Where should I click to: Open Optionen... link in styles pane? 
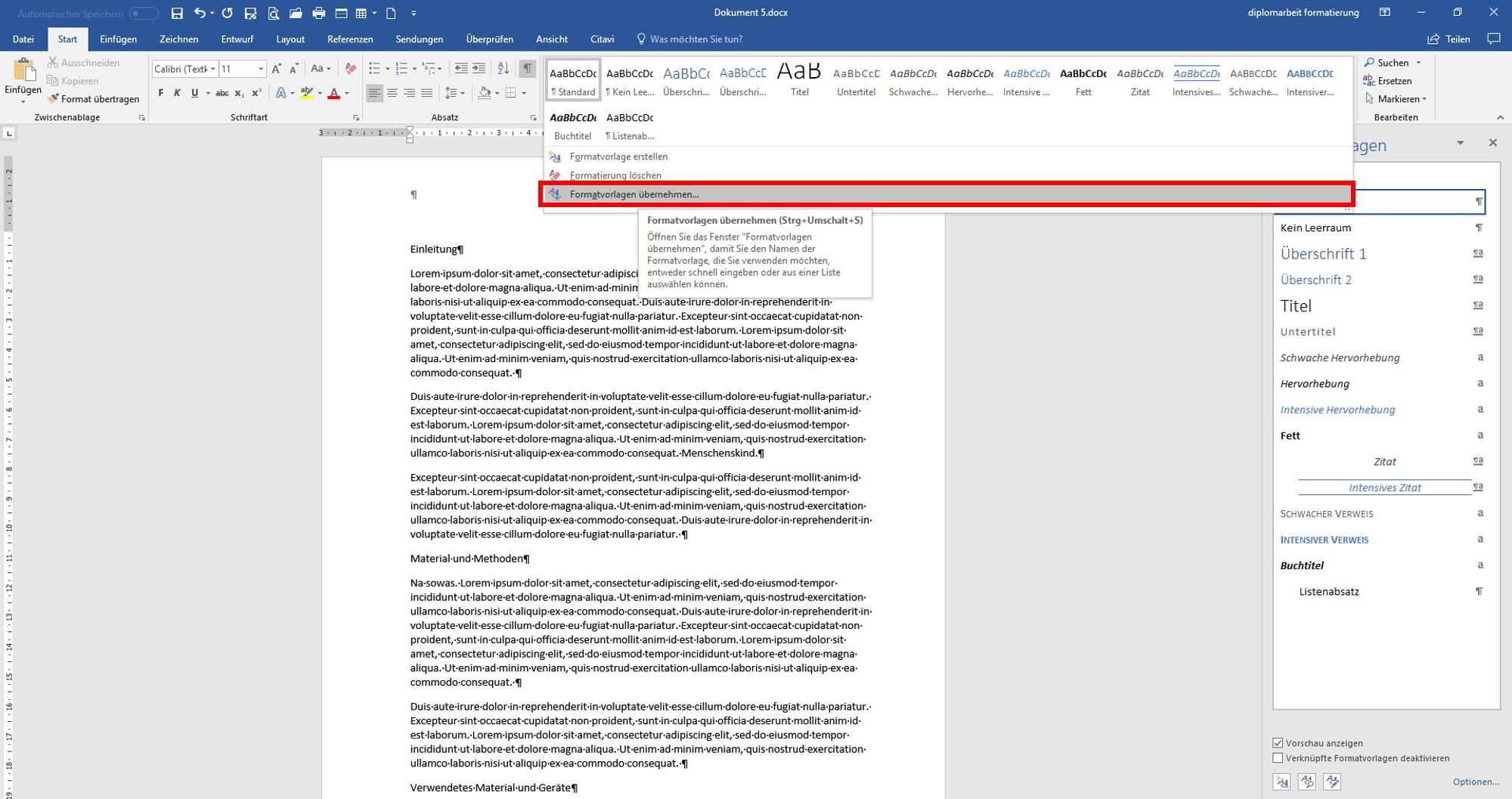[x=1475, y=782]
